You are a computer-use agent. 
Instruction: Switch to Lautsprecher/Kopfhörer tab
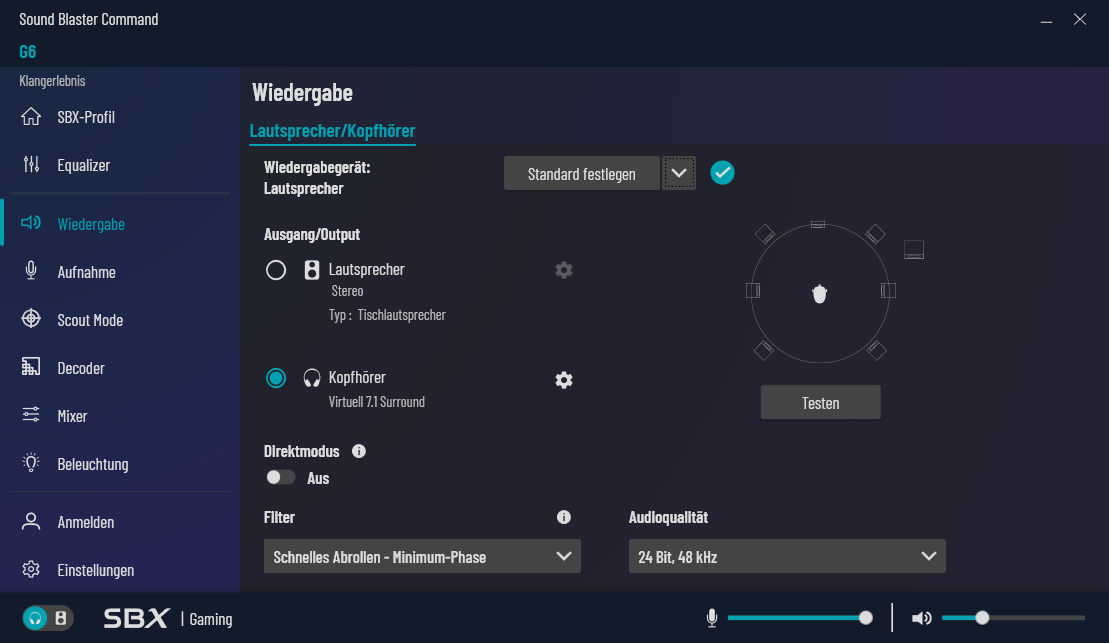pos(332,131)
